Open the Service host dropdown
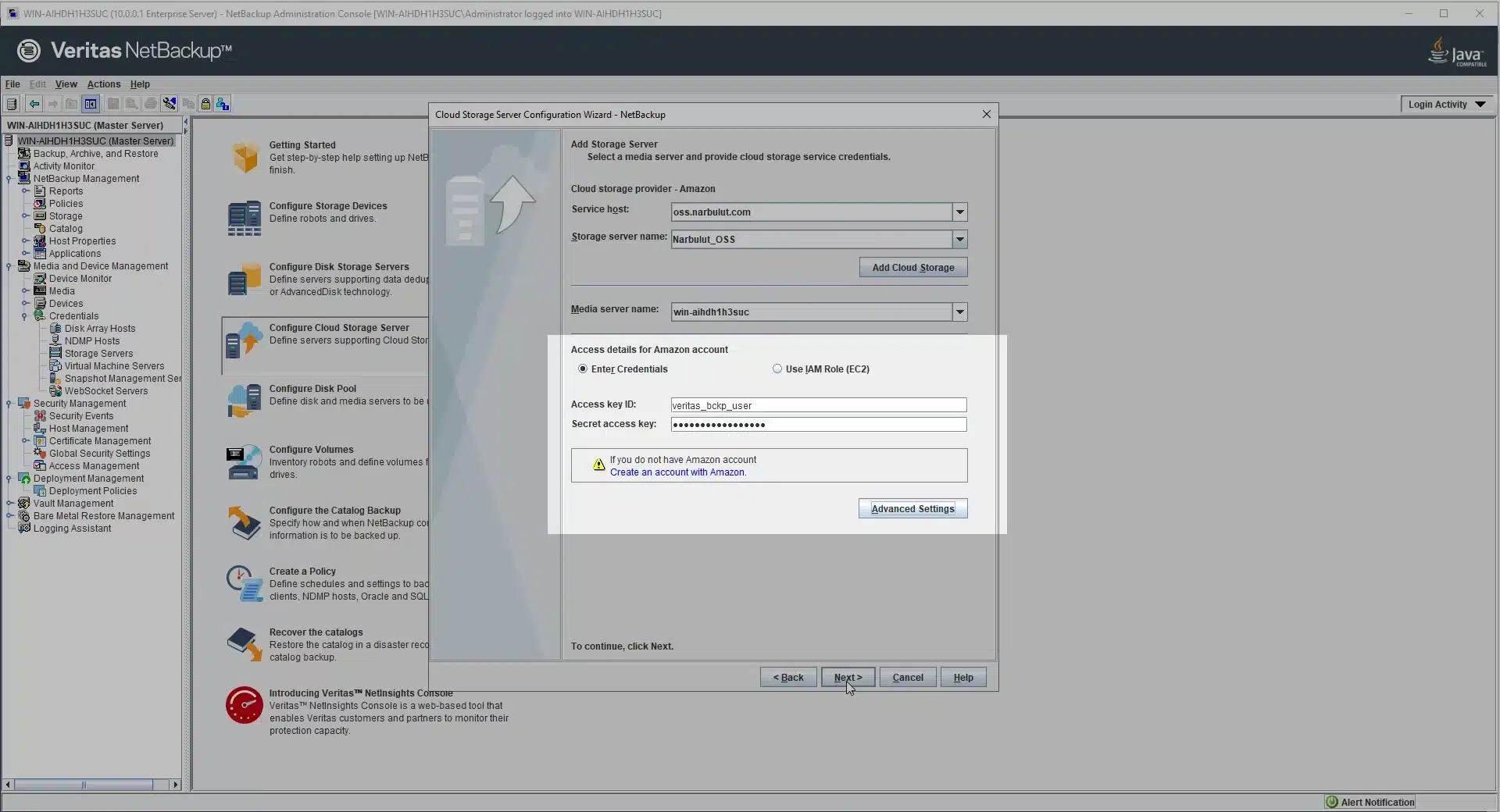 pyautogui.click(x=960, y=212)
